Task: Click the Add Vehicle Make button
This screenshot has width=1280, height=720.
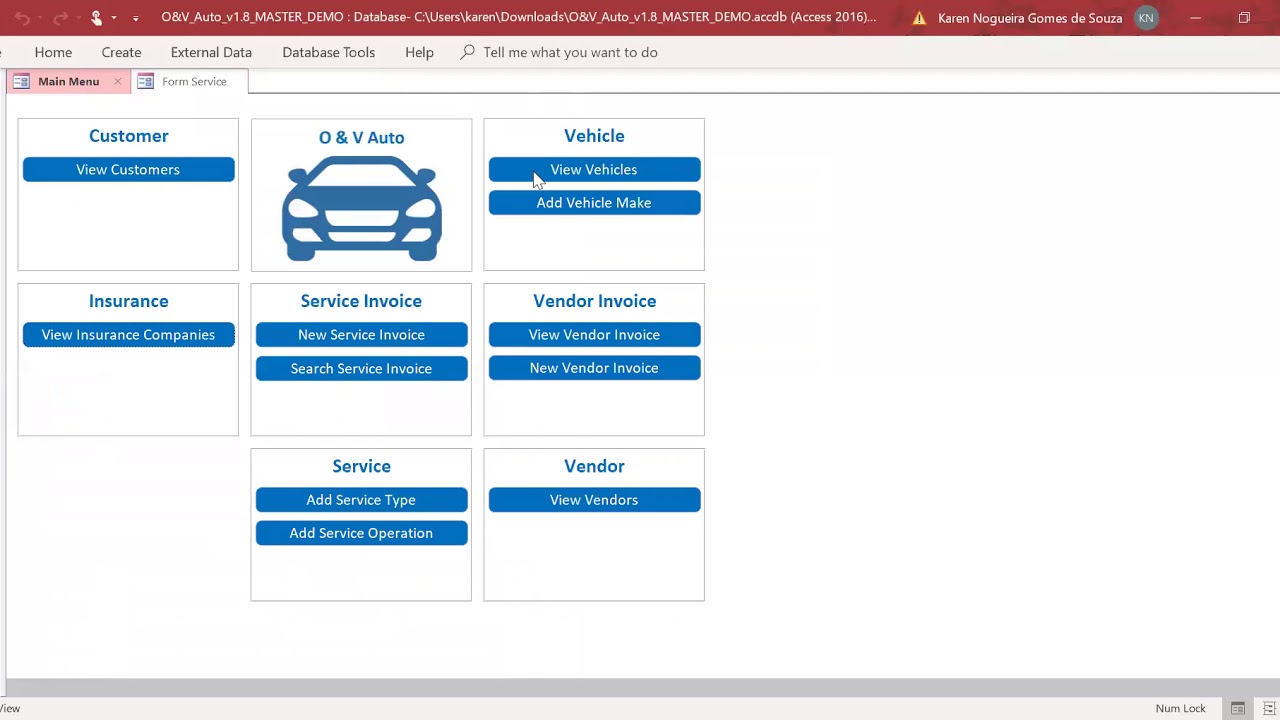Action: (594, 203)
